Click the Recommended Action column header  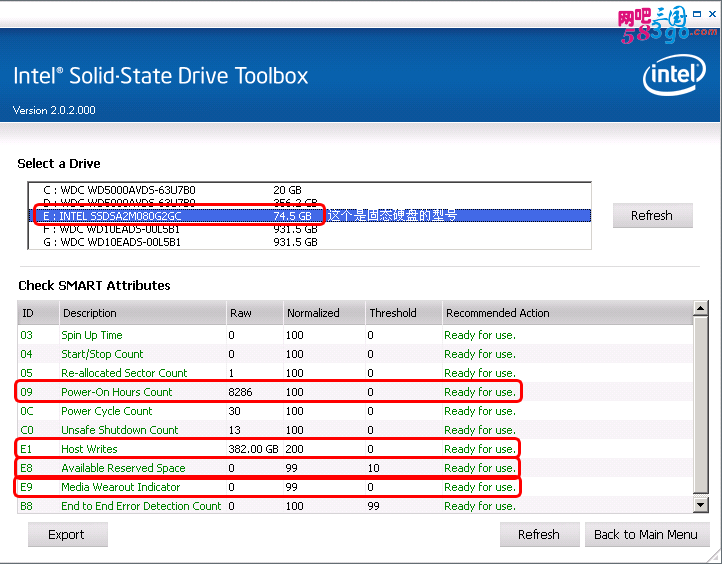tap(568, 313)
